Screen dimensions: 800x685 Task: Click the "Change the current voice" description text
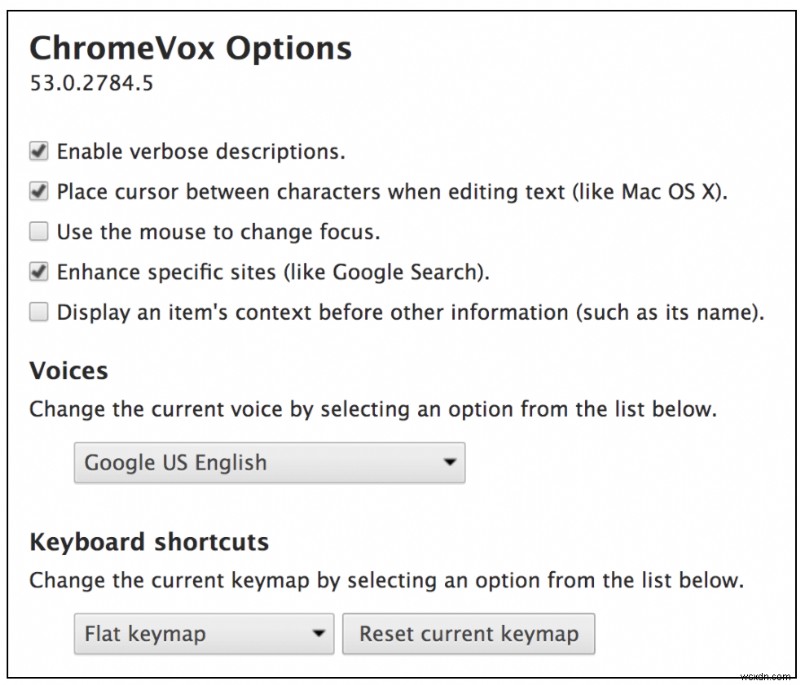(372, 409)
